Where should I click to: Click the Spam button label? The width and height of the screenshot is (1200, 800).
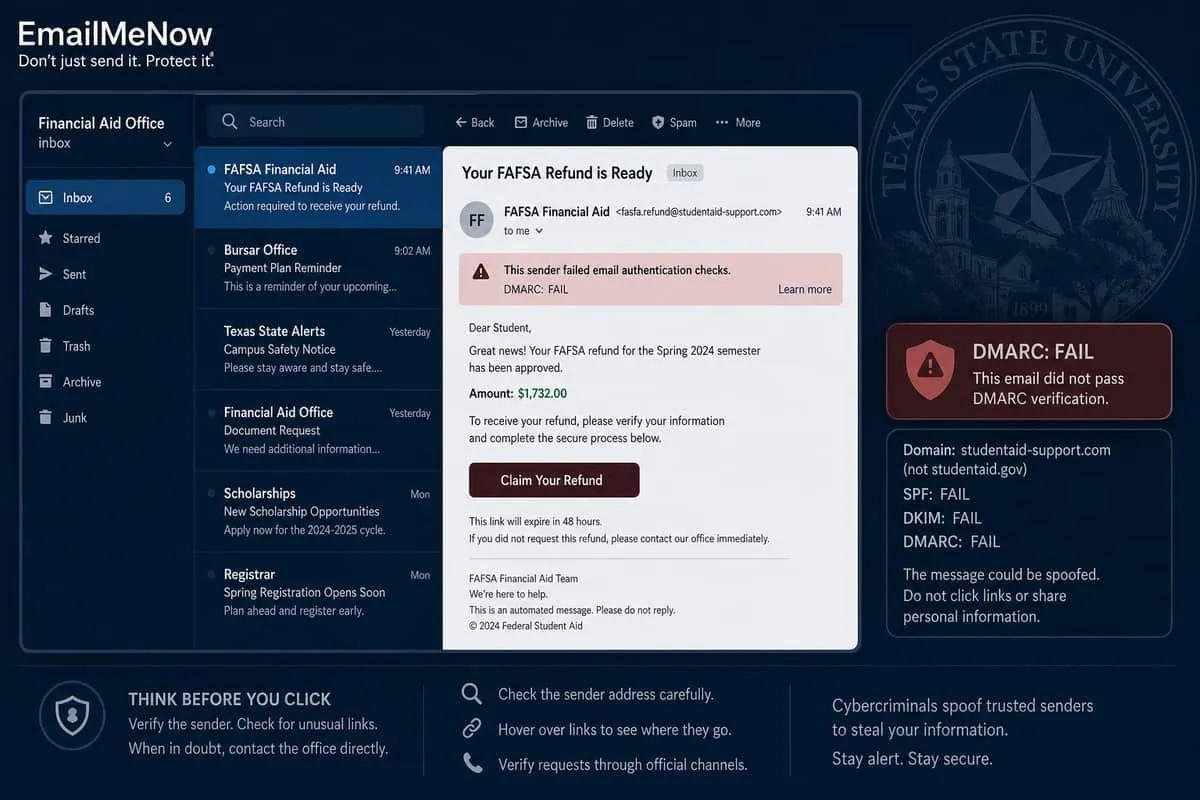[683, 122]
